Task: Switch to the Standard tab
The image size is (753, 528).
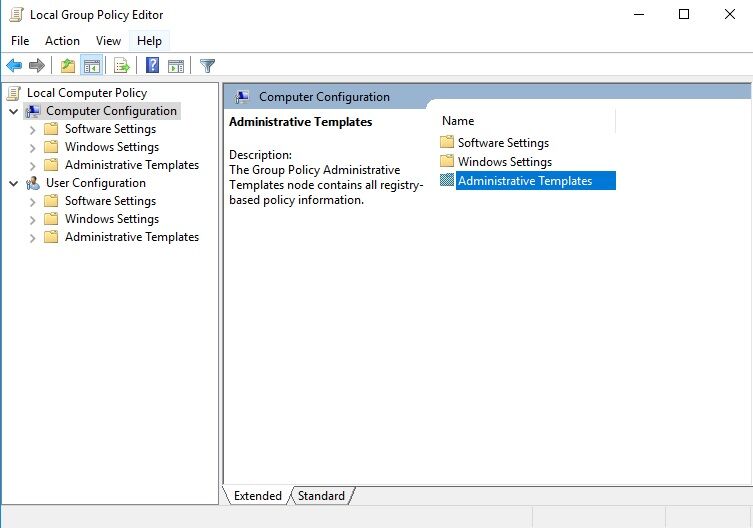Action: [321, 496]
